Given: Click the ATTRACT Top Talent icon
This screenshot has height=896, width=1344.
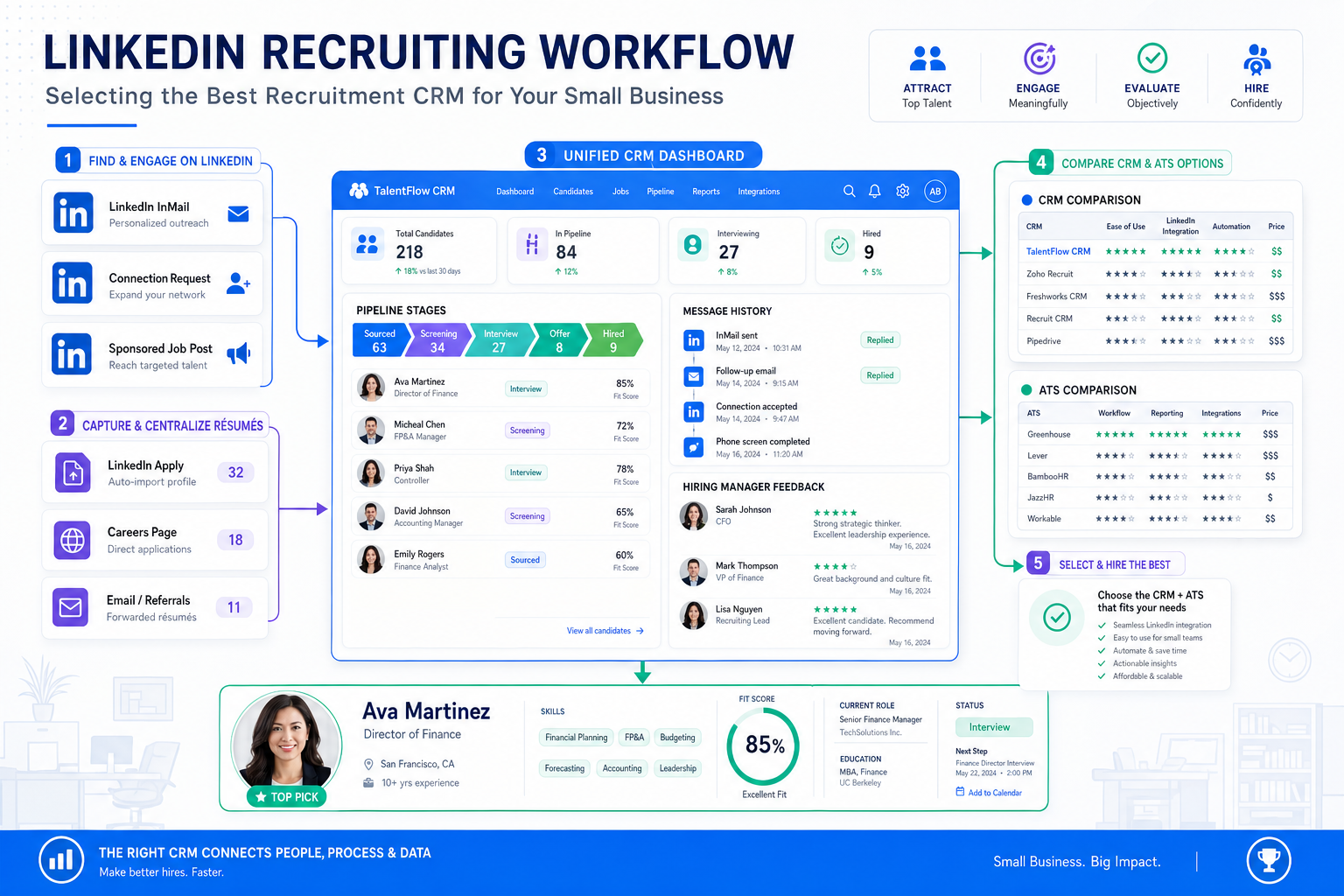Looking at the screenshot, I should point(927,59).
